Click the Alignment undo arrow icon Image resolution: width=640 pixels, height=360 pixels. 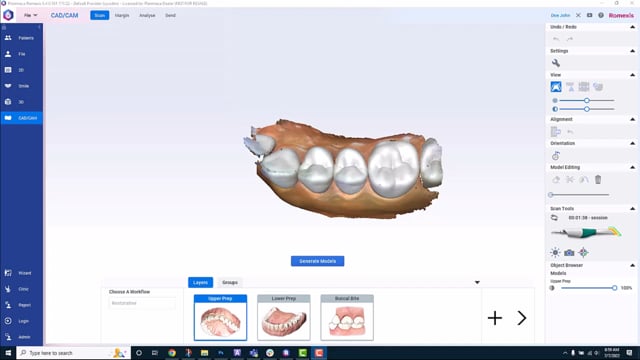(570, 131)
